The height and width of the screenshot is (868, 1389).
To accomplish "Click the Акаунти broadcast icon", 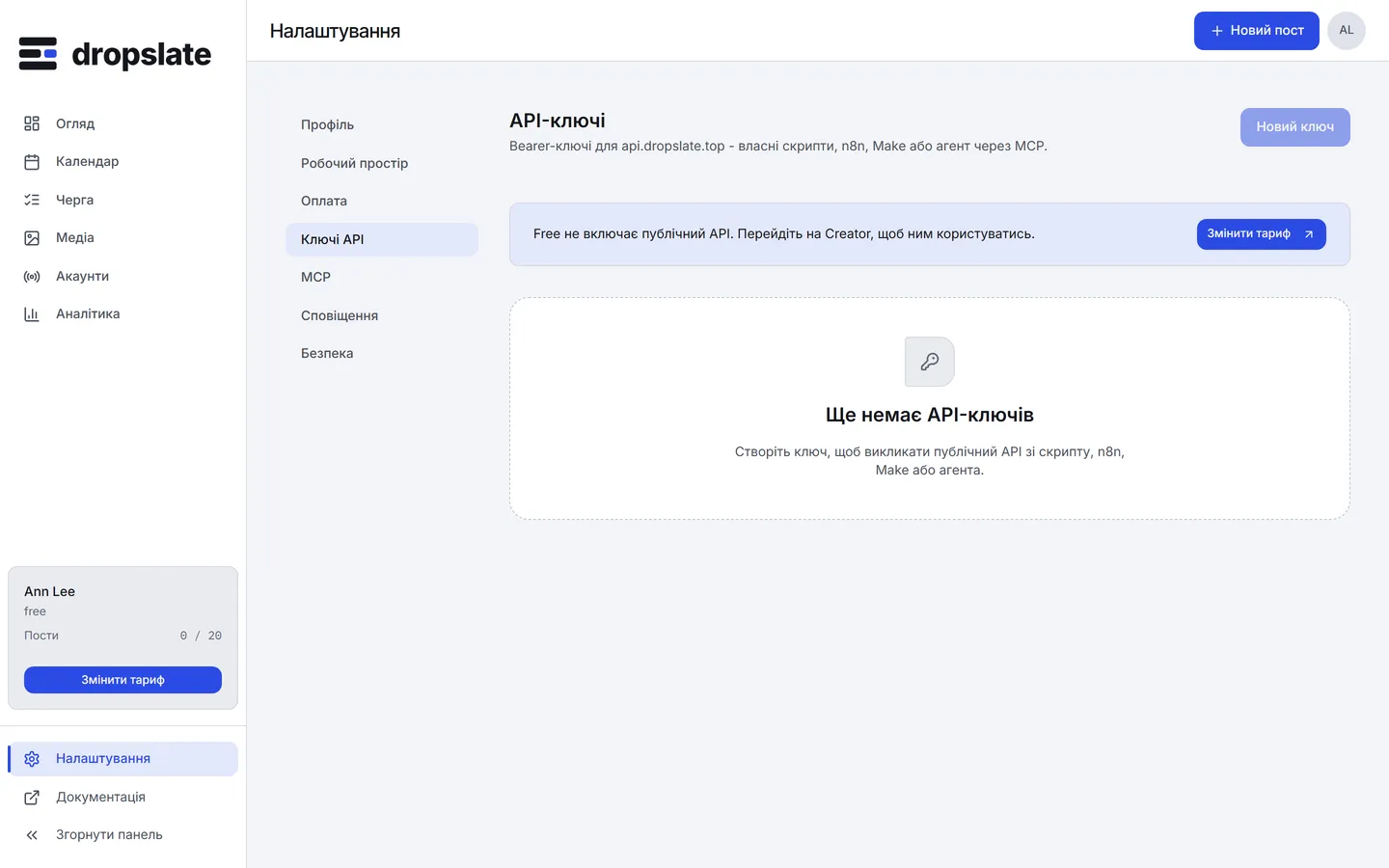I will pyautogui.click(x=32, y=277).
